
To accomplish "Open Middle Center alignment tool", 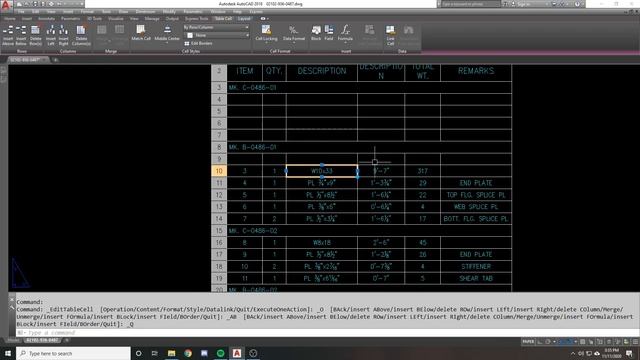I will coord(167,33).
